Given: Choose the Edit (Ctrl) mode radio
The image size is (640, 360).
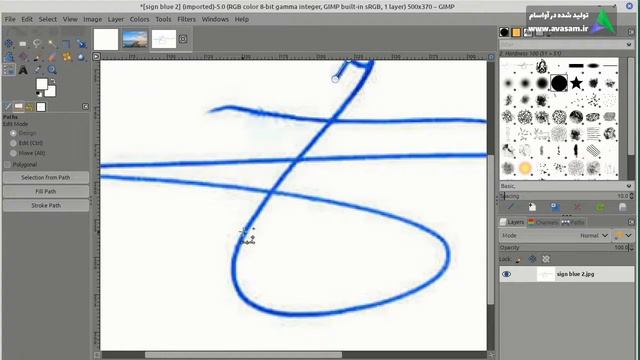Looking at the screenshot, I should tap(13, 143).
